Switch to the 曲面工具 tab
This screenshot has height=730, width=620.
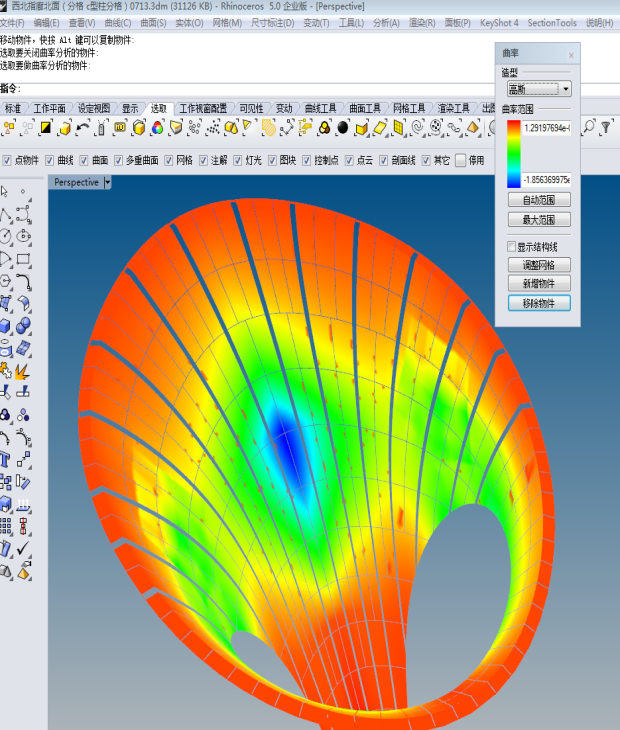pos(364,108)
